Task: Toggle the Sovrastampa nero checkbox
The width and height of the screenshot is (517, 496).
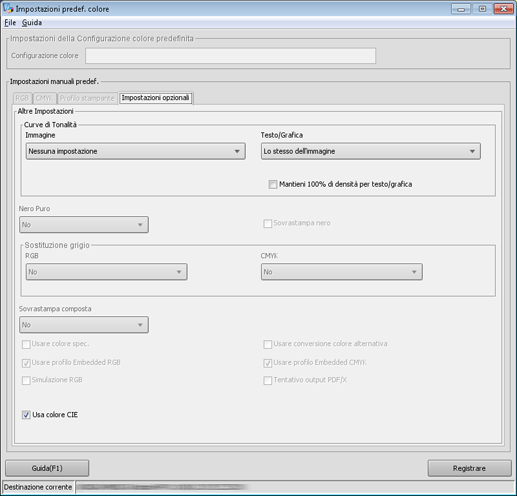Action: click(x=267, y=223)
